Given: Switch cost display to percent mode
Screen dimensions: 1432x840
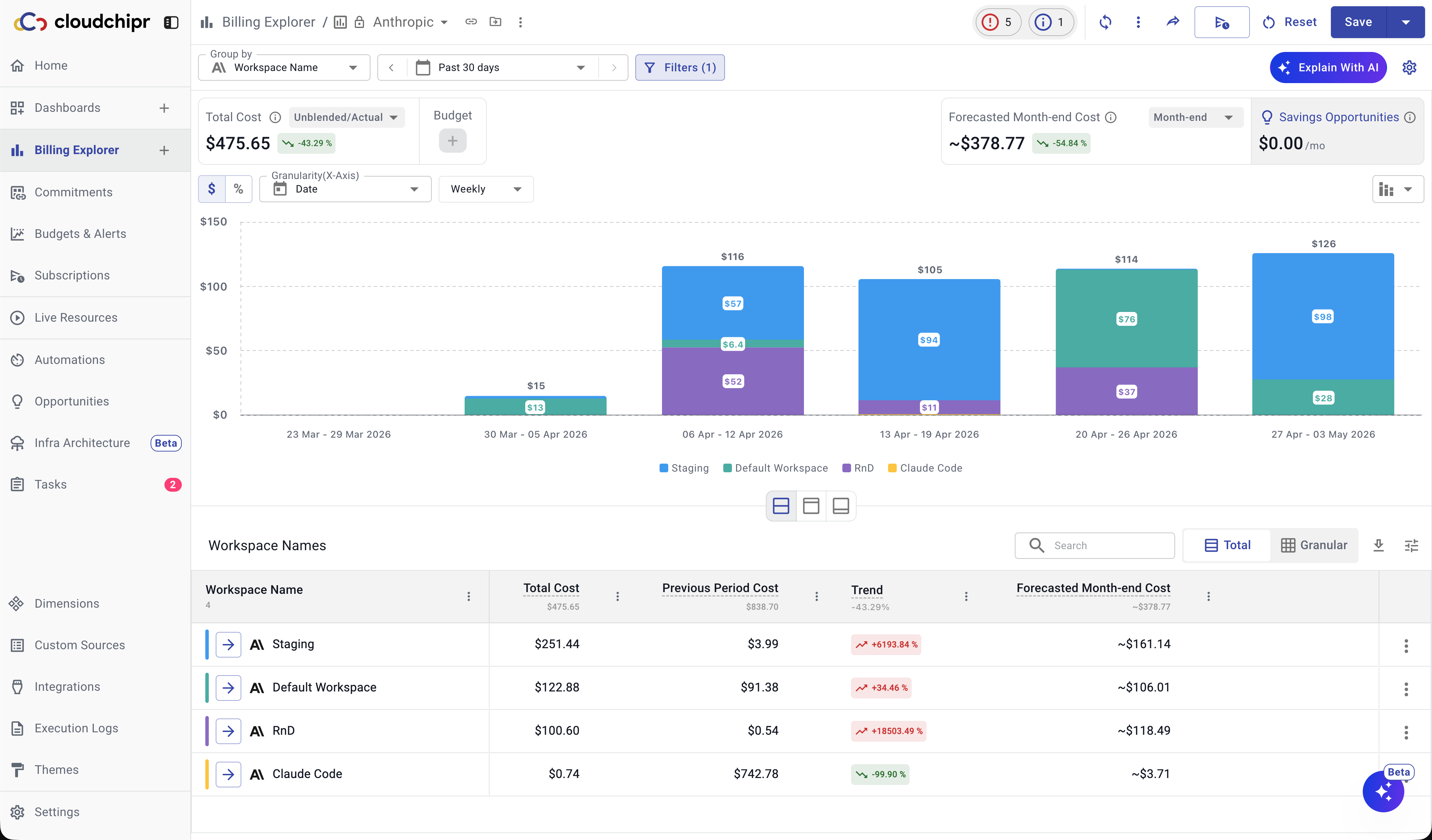Looking at the screenshot, I should click(239, 189).
